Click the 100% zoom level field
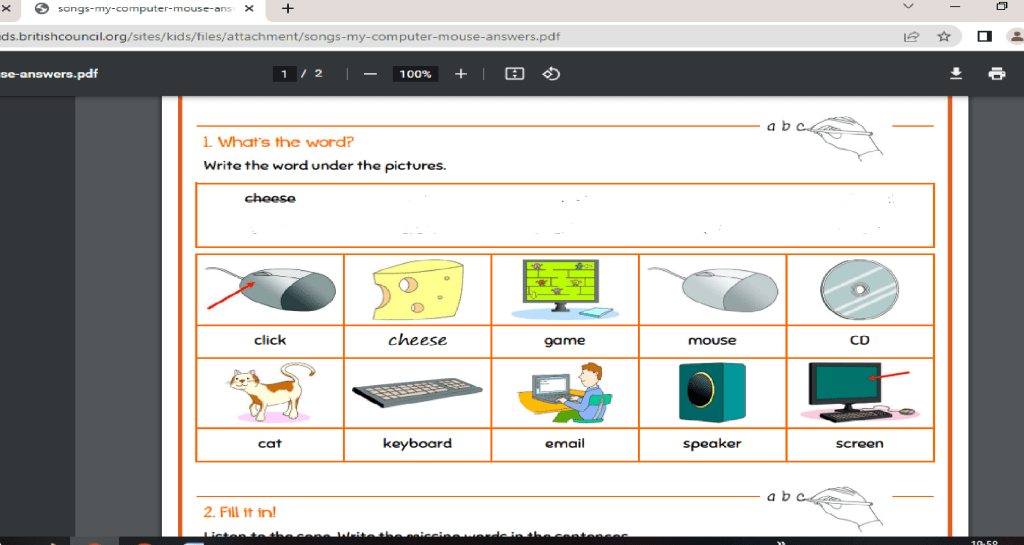Screen dimensions: 1024x545 (415, 74)
